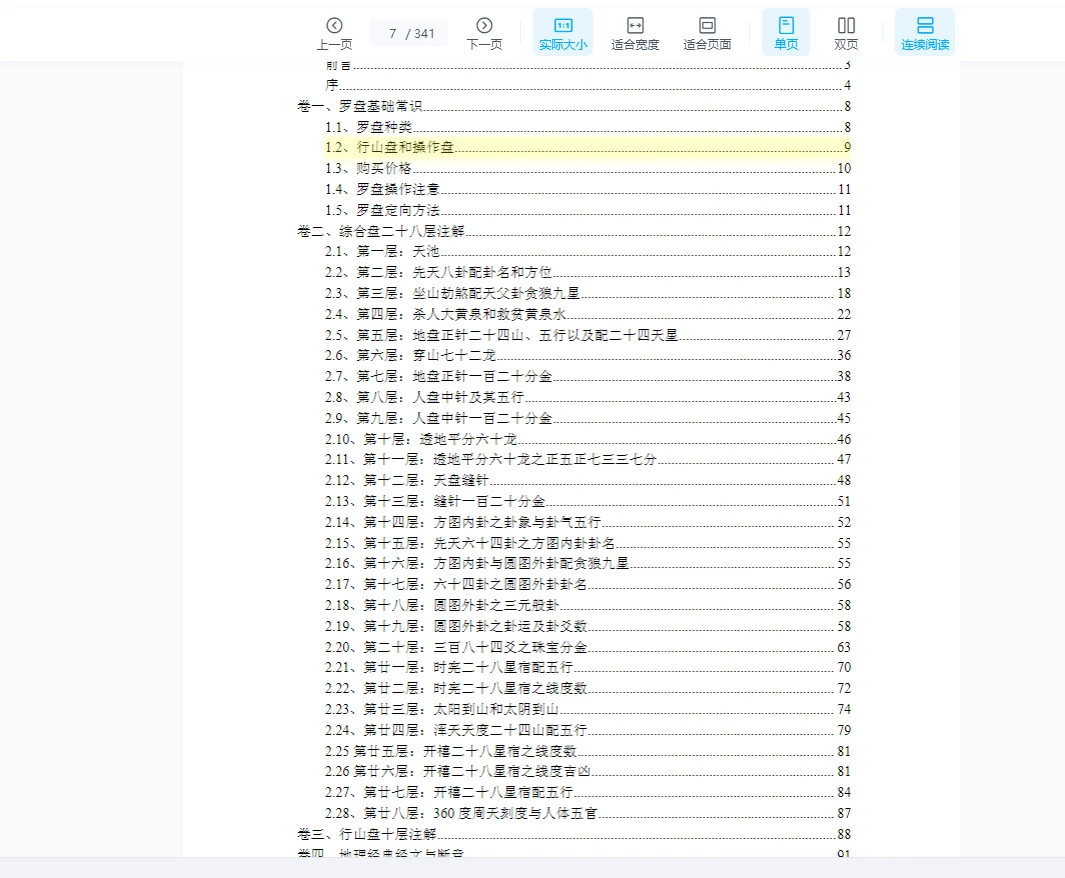The image size is (1065, 878).
Task: Fit document to page (适合页面)
Action: pyautogui.click(x=707, y=33)
